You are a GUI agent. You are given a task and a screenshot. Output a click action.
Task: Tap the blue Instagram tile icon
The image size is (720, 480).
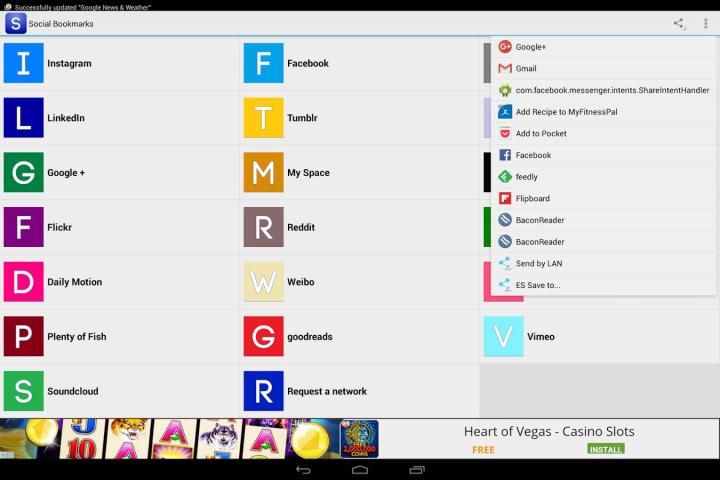coord(23,63)
